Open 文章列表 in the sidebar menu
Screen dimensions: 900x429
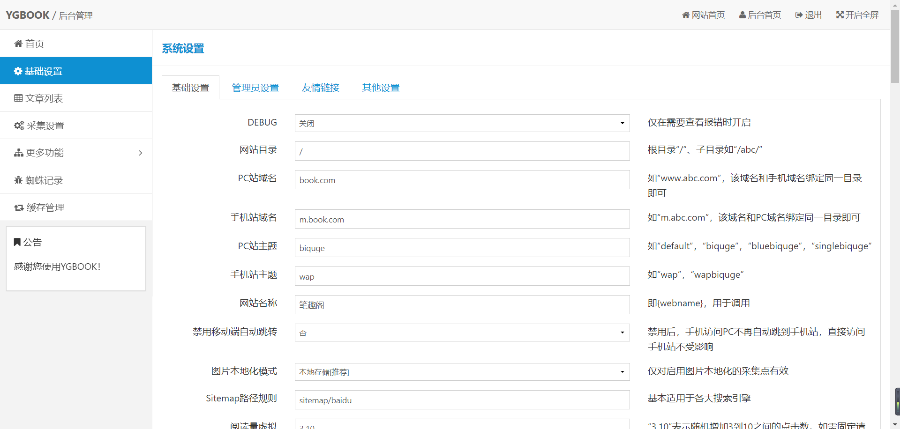pos(76,99)
